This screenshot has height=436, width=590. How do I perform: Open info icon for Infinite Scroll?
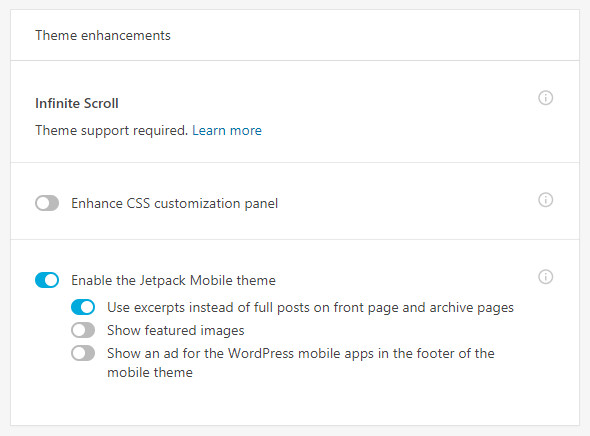(545, 98)
